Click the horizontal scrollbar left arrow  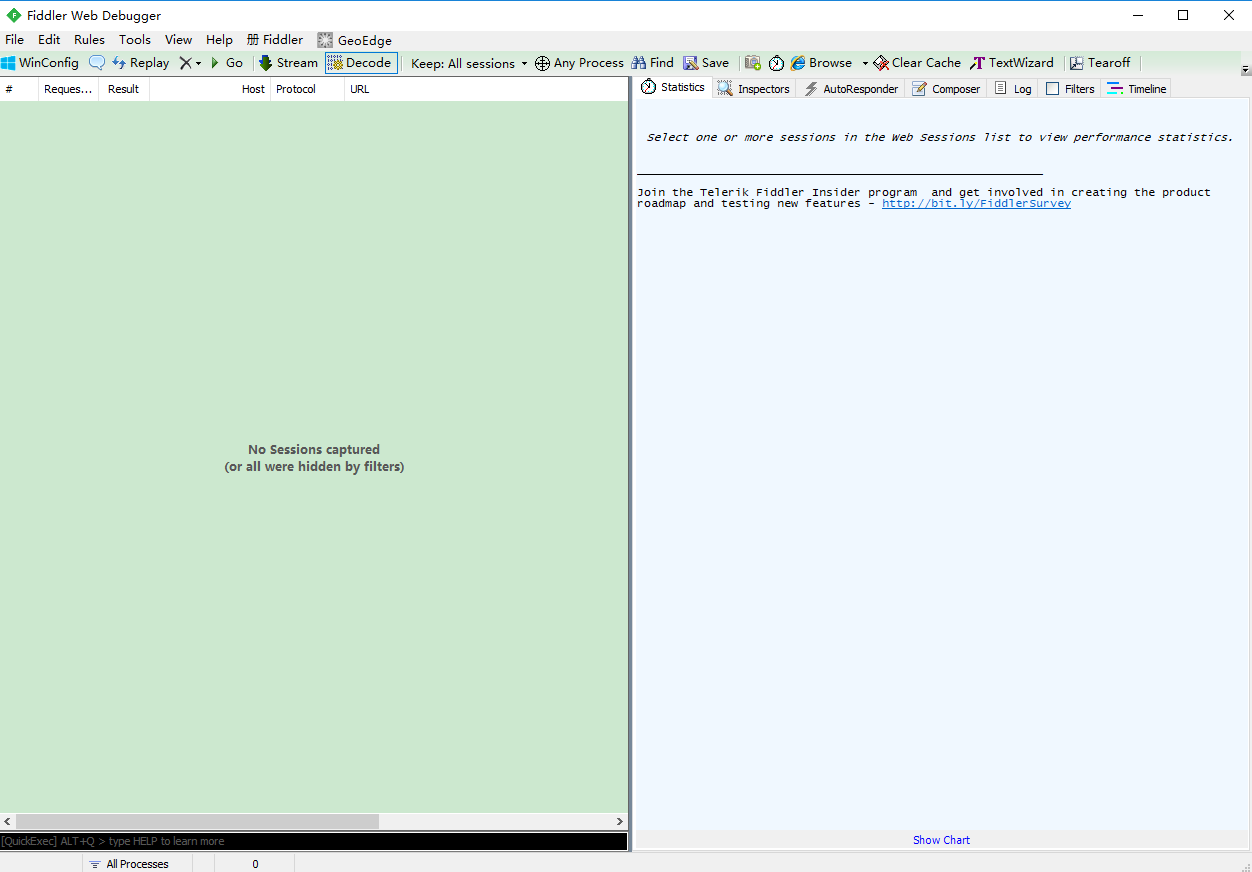[8, 821]
